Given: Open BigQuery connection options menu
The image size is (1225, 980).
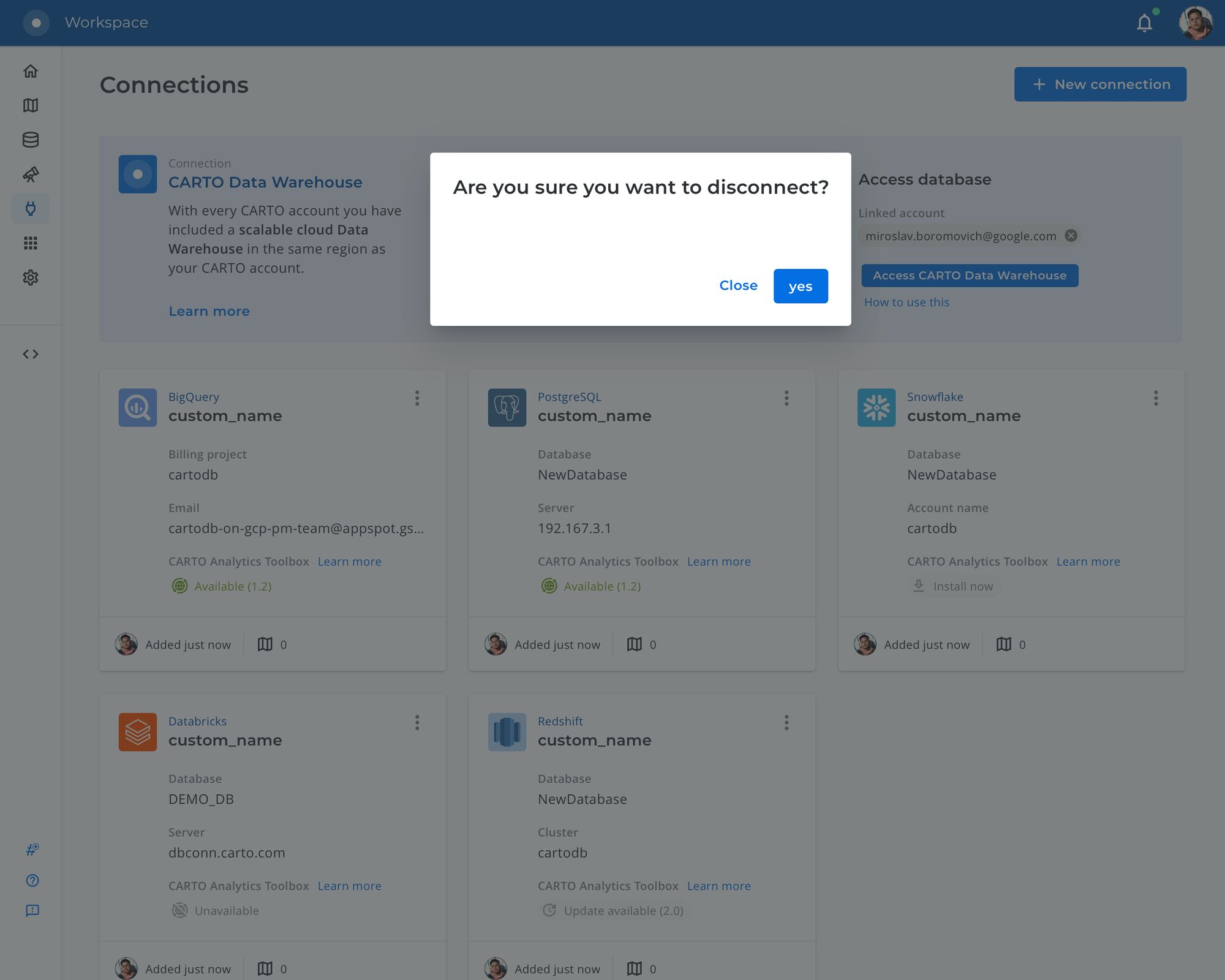Looking at the screenshot, I should click(417, 398).
